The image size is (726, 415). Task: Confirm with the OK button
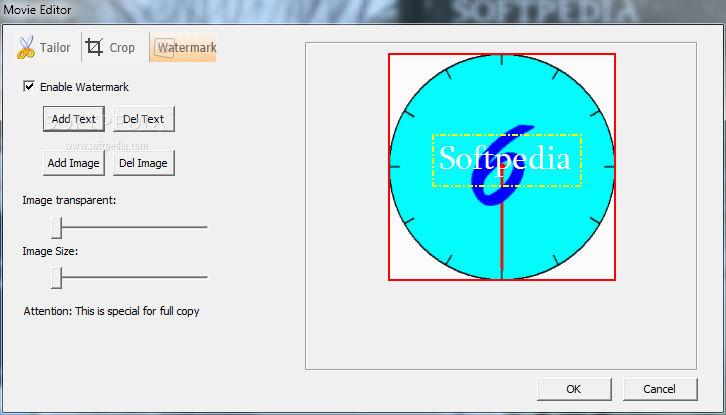[x=574, y=389]
